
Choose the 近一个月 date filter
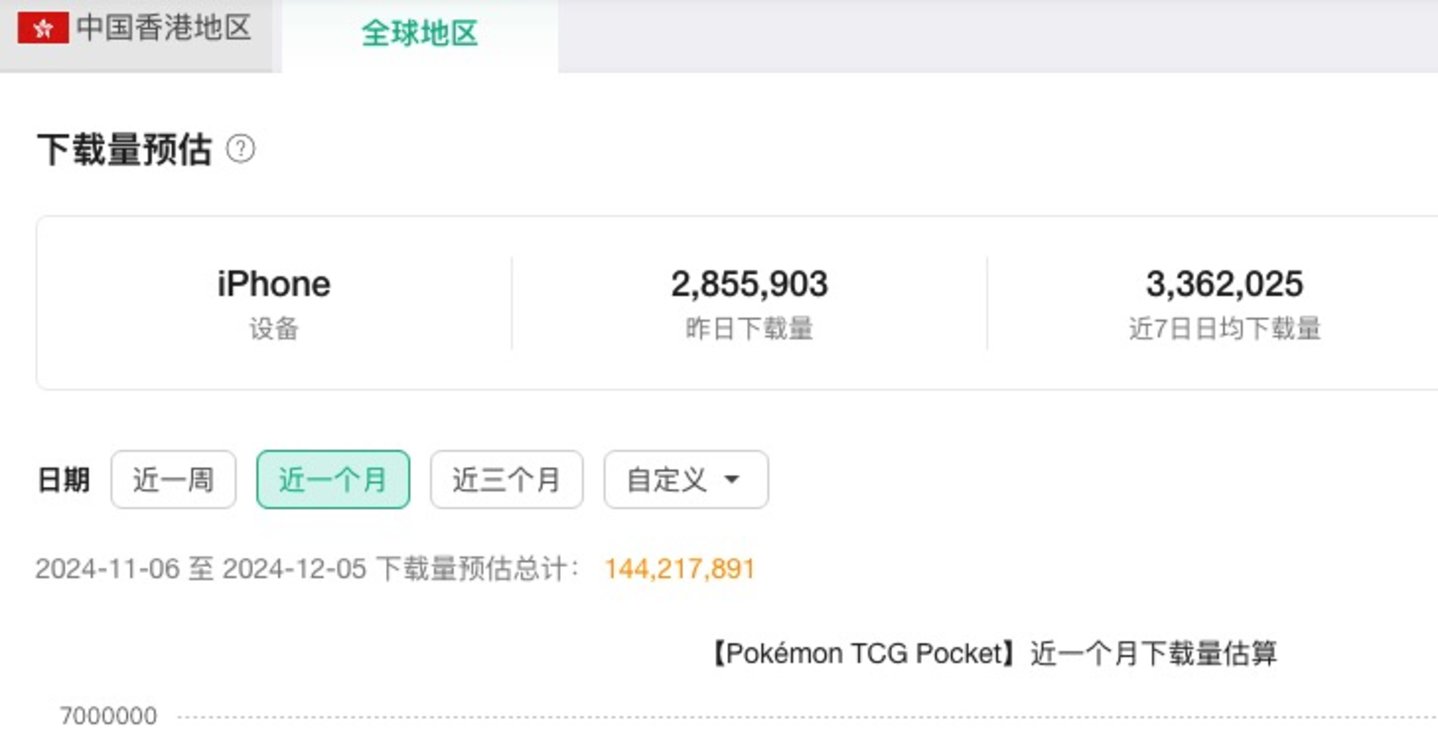(333, 480)
